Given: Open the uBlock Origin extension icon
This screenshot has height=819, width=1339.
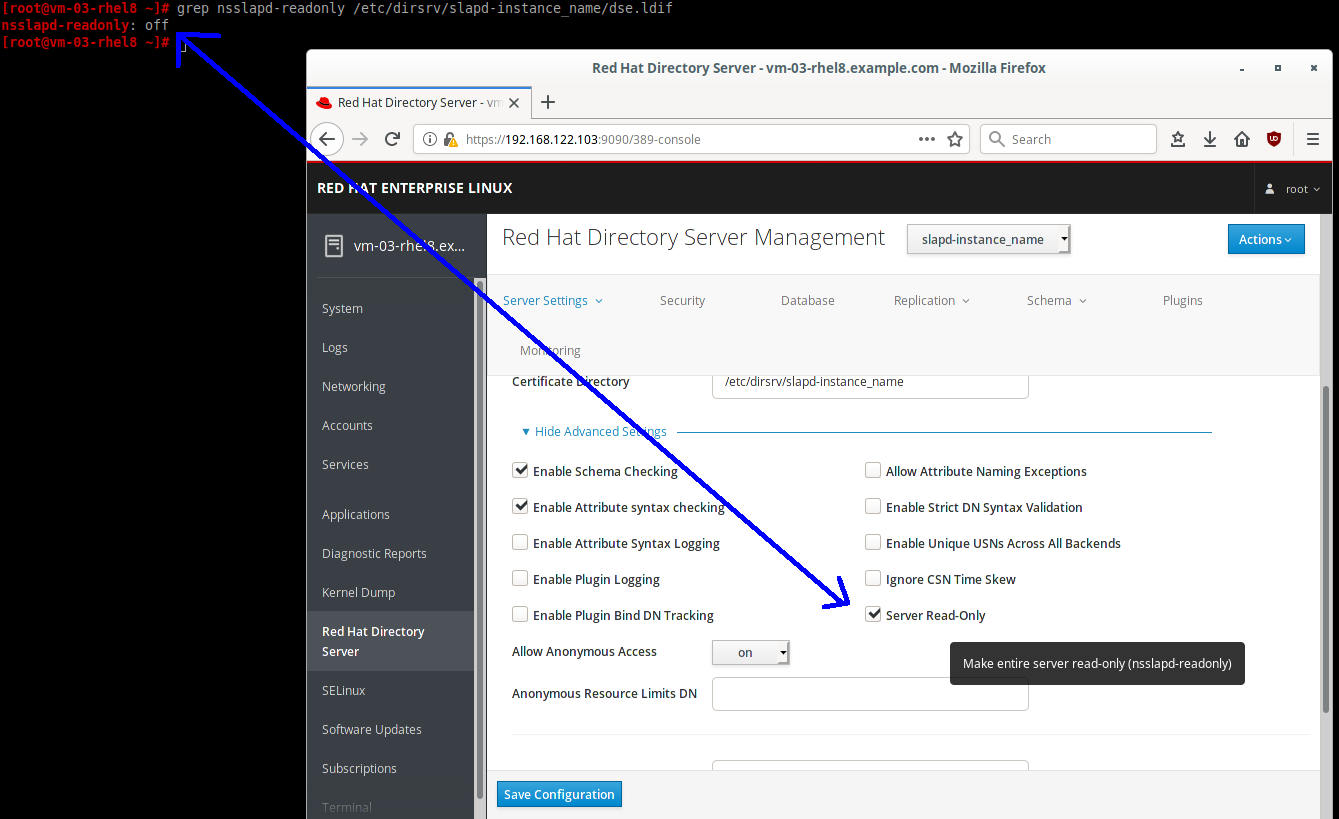Looking at the screenshot, I should 1274,139.
